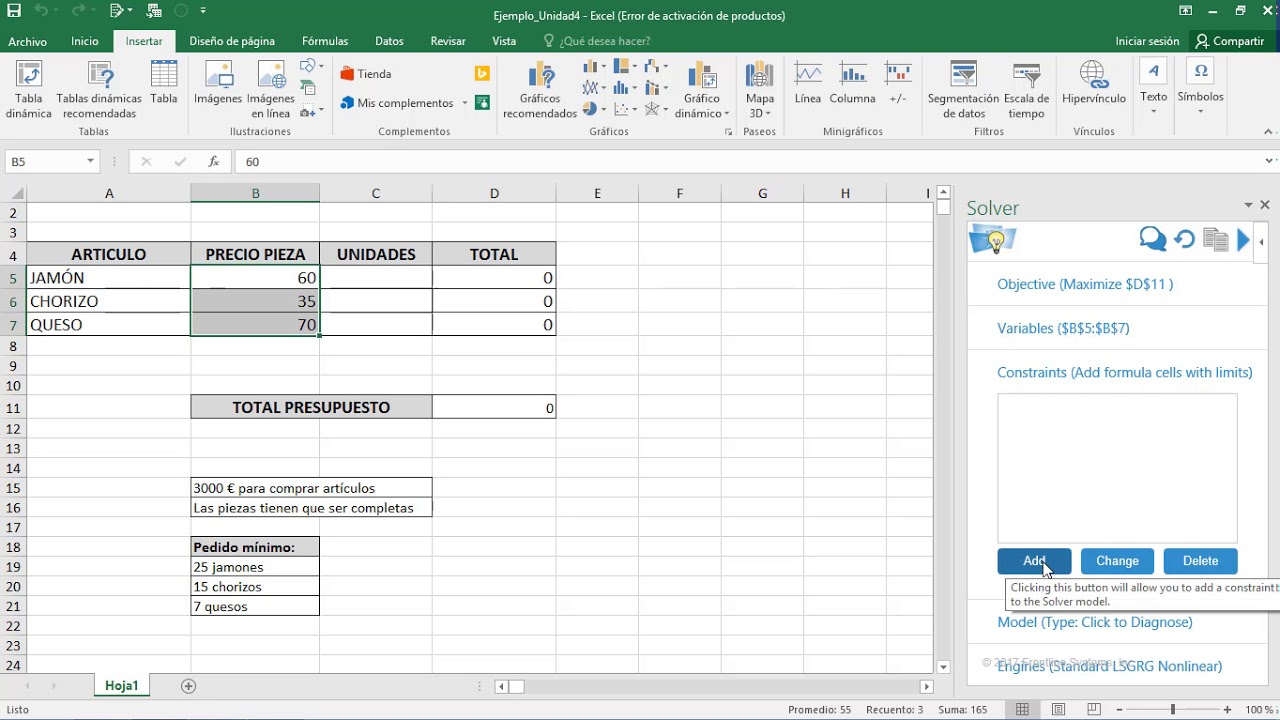This screenshot has height=720, width=1280.
Task: Open the Archivo menu
Action: coord(28,41)
